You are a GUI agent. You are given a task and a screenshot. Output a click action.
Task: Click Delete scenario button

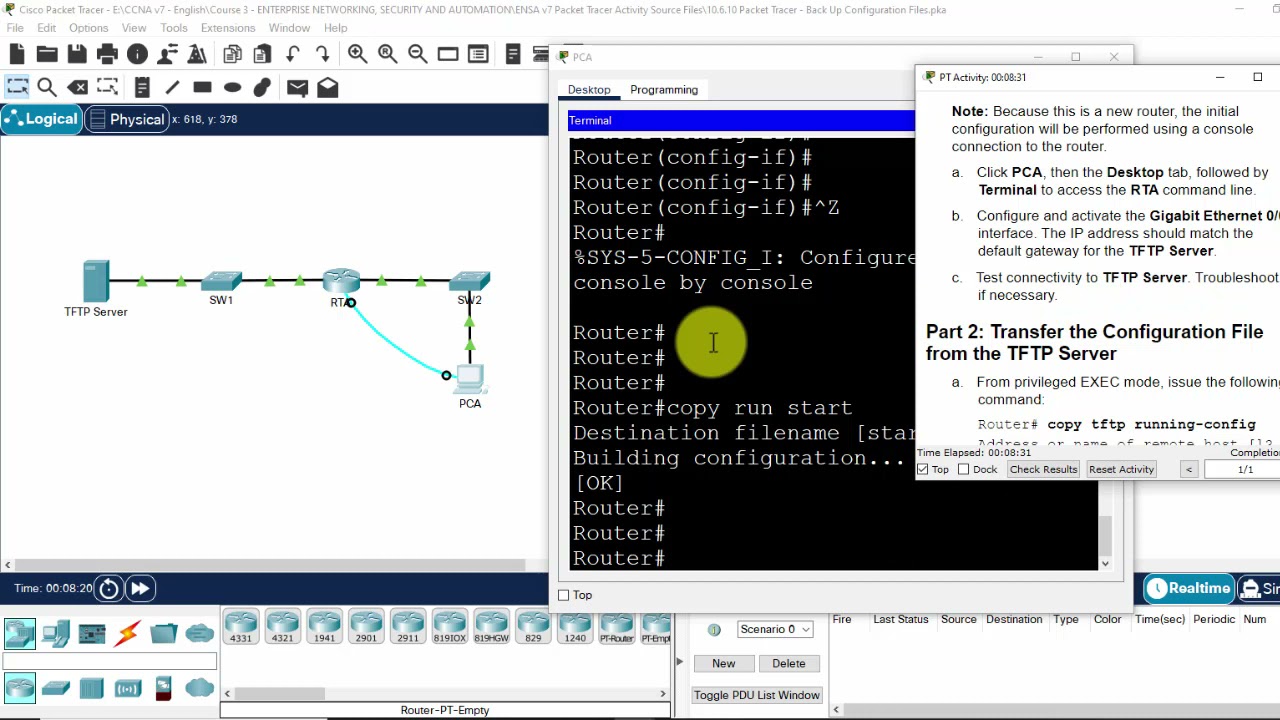789,663
